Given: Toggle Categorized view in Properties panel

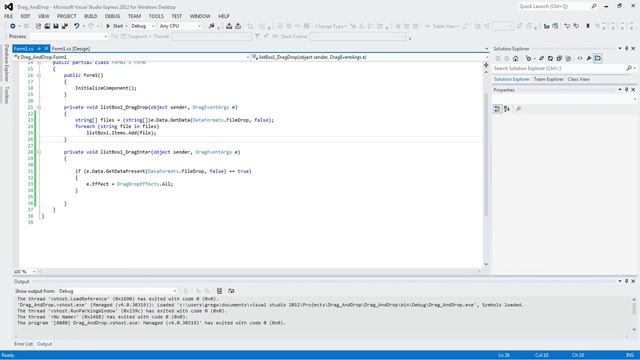Looking at the screenshot, I should (x=497, y=109).
